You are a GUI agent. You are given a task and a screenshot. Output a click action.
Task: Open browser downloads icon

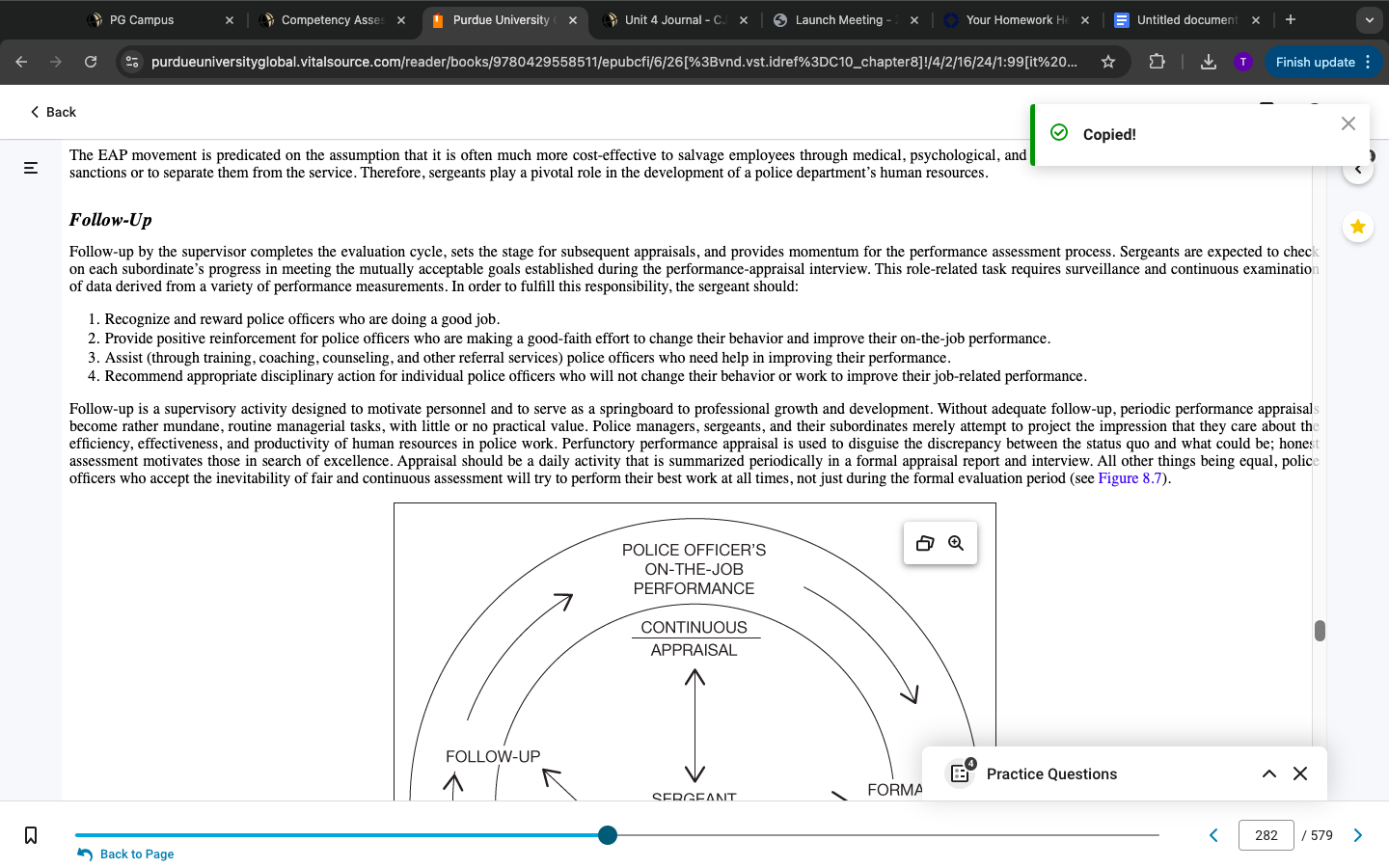click(x=1208, y=62)
